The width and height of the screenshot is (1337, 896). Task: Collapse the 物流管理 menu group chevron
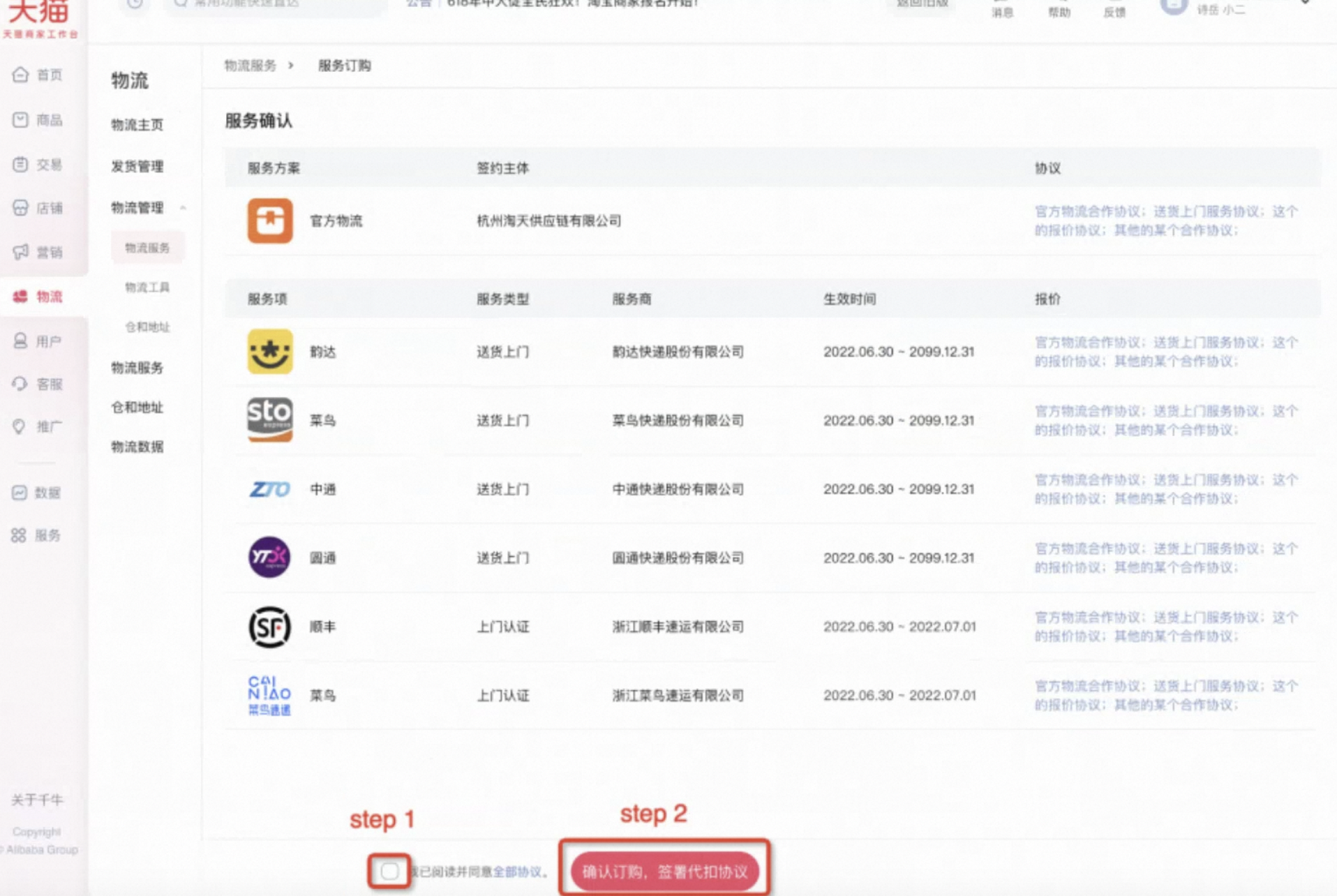pyautogui.click(x=183, y=208)
